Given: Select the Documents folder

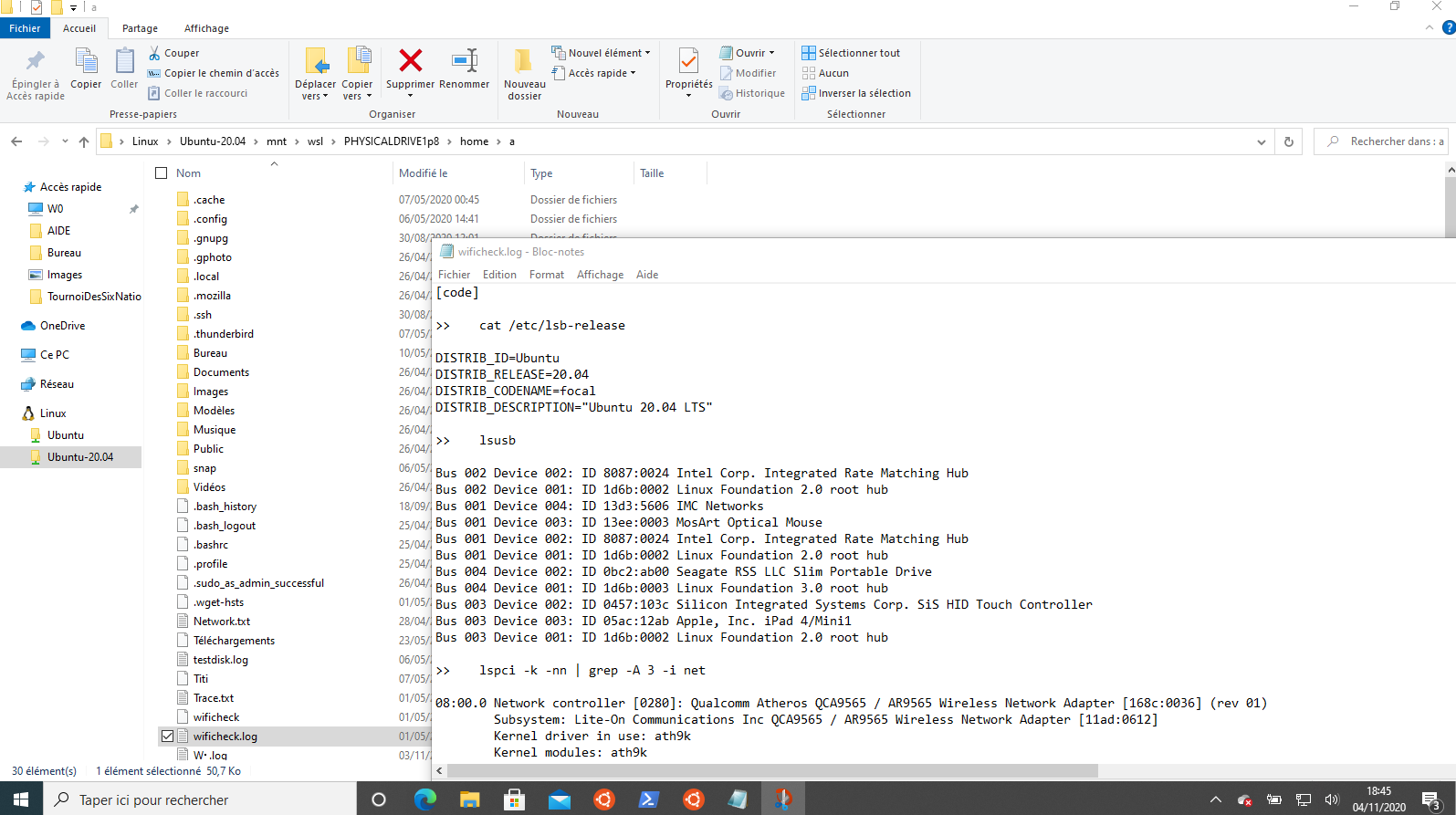Looking at the screenshot, I should point(221,372).
